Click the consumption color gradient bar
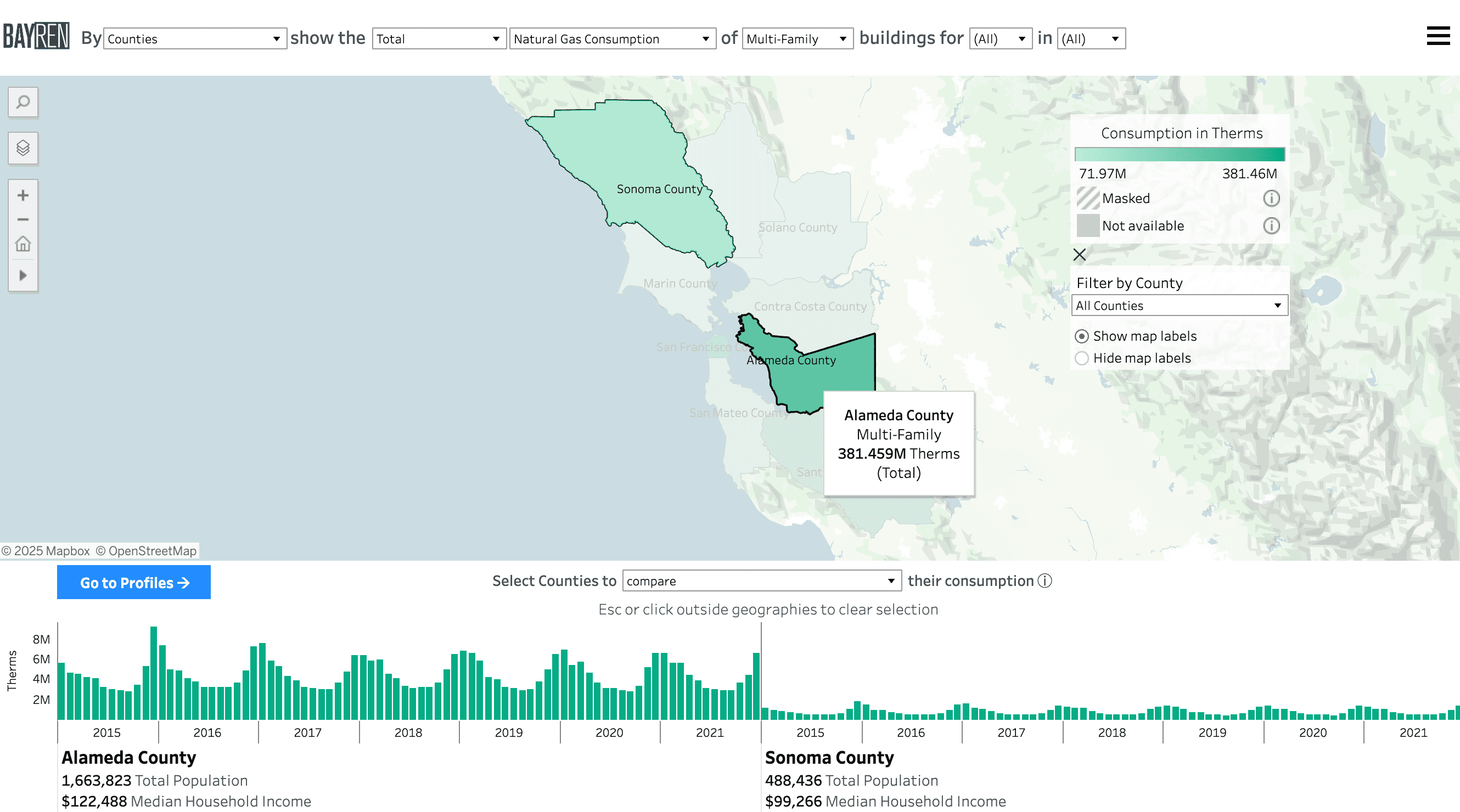 pos(1180,155)
